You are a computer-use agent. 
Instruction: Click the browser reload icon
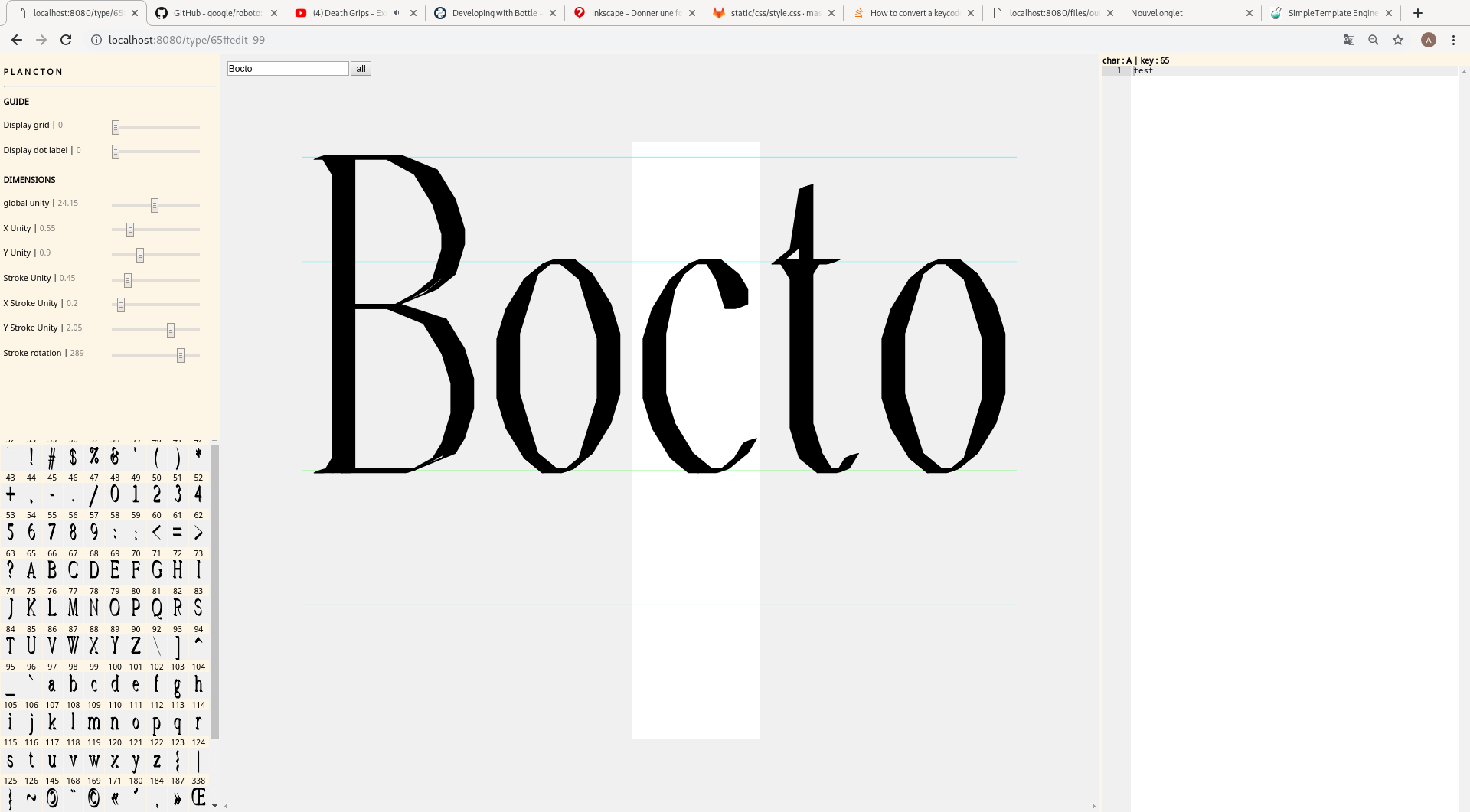click(66, 40)
